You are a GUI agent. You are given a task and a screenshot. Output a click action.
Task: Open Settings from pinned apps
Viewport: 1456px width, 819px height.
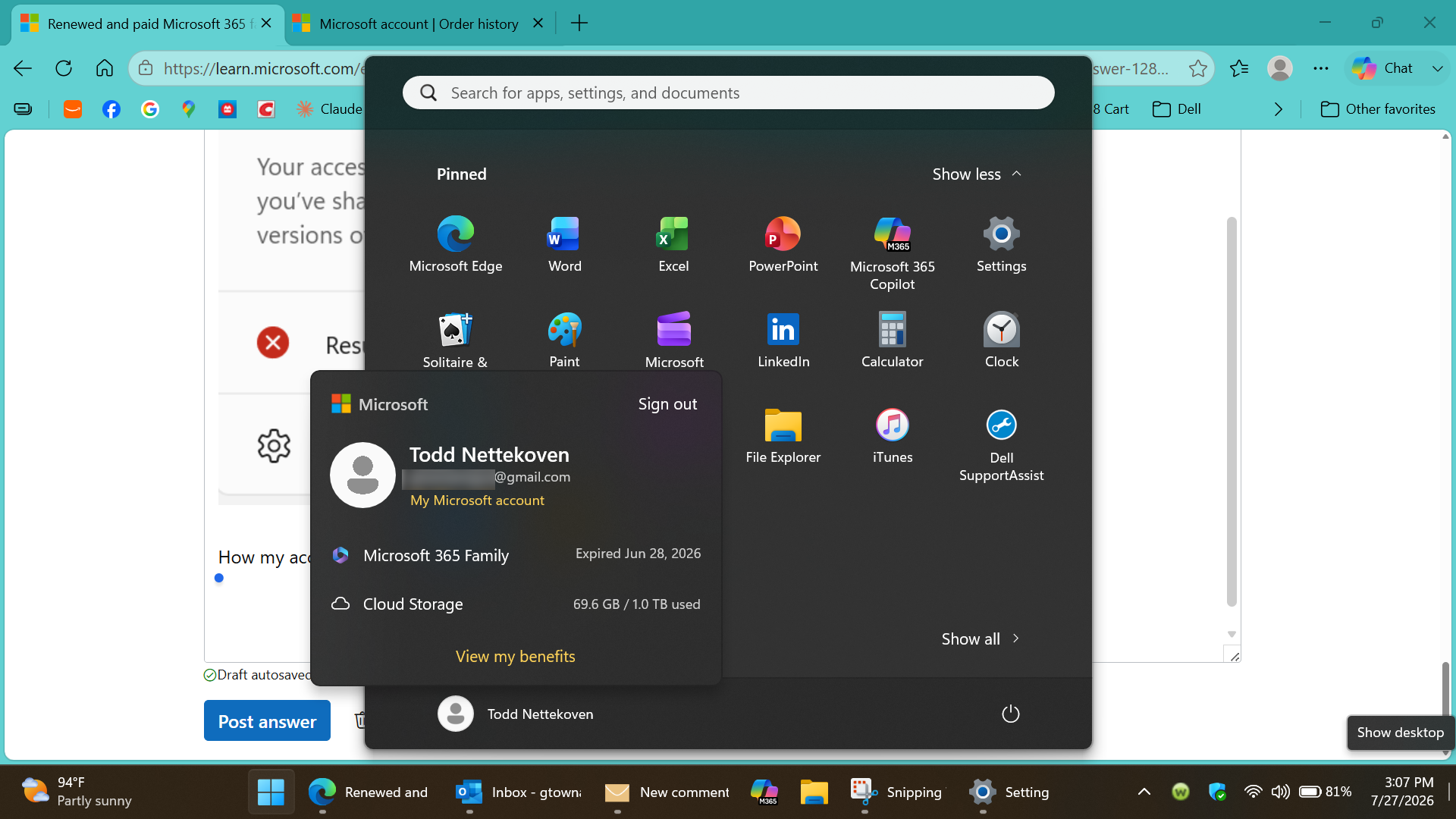pos(1001,244)
